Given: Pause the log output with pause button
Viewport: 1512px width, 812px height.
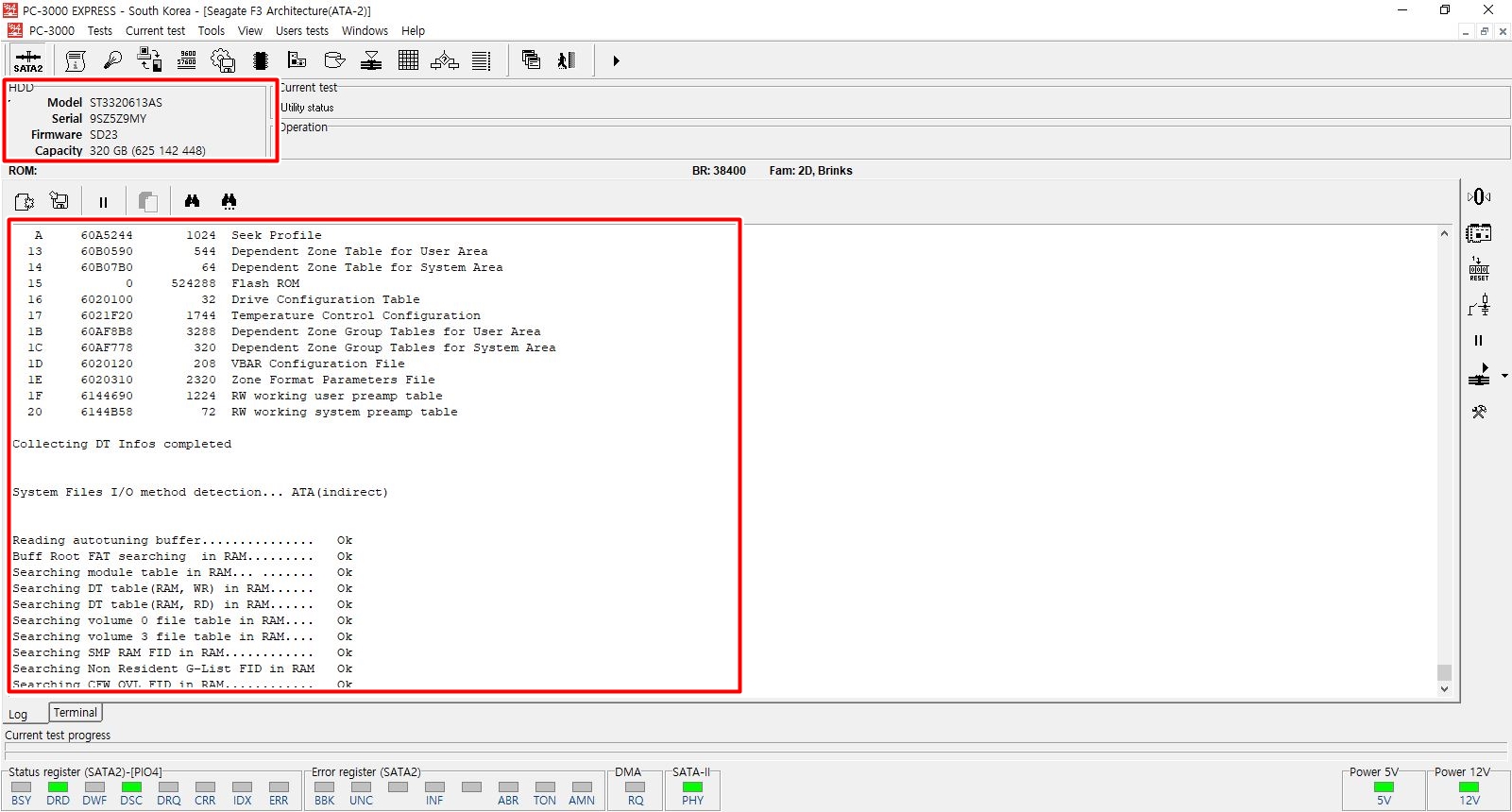Looking at the screenshot, I should click(103, 202).
